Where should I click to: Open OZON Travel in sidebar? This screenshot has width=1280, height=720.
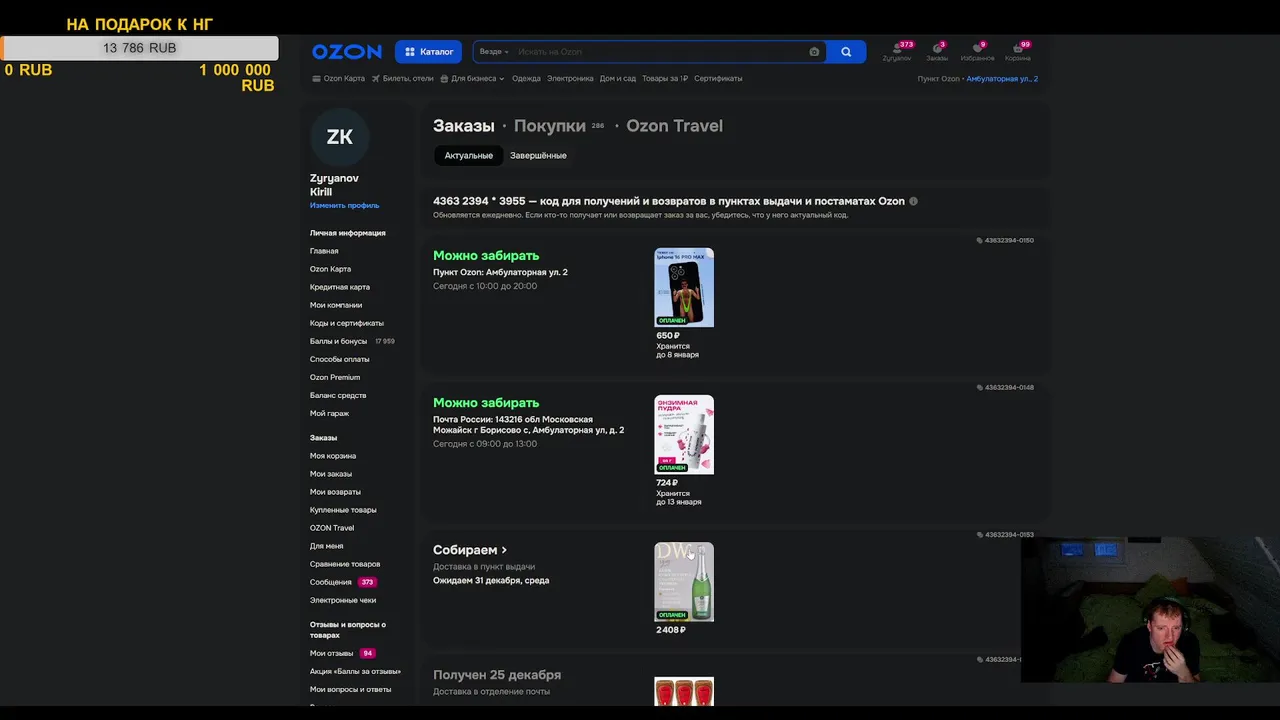tap(332, 528)
